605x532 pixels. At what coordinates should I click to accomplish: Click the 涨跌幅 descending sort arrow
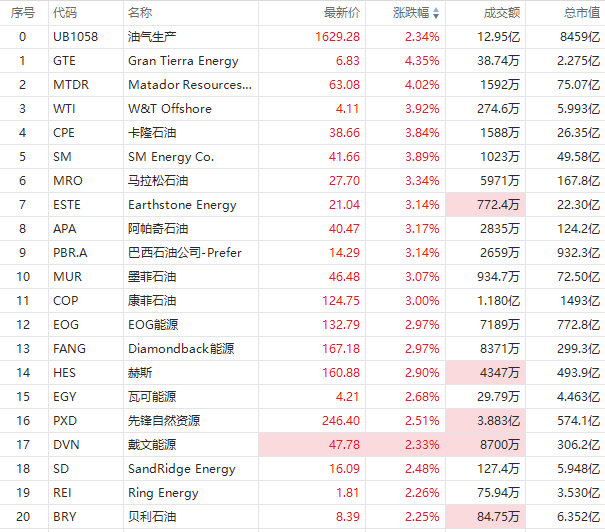437,13
